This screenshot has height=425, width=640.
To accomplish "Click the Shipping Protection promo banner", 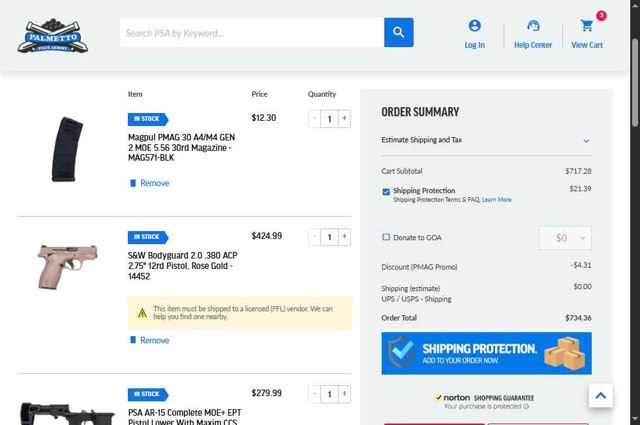I will pyautogui.click(x=486, y=353).
